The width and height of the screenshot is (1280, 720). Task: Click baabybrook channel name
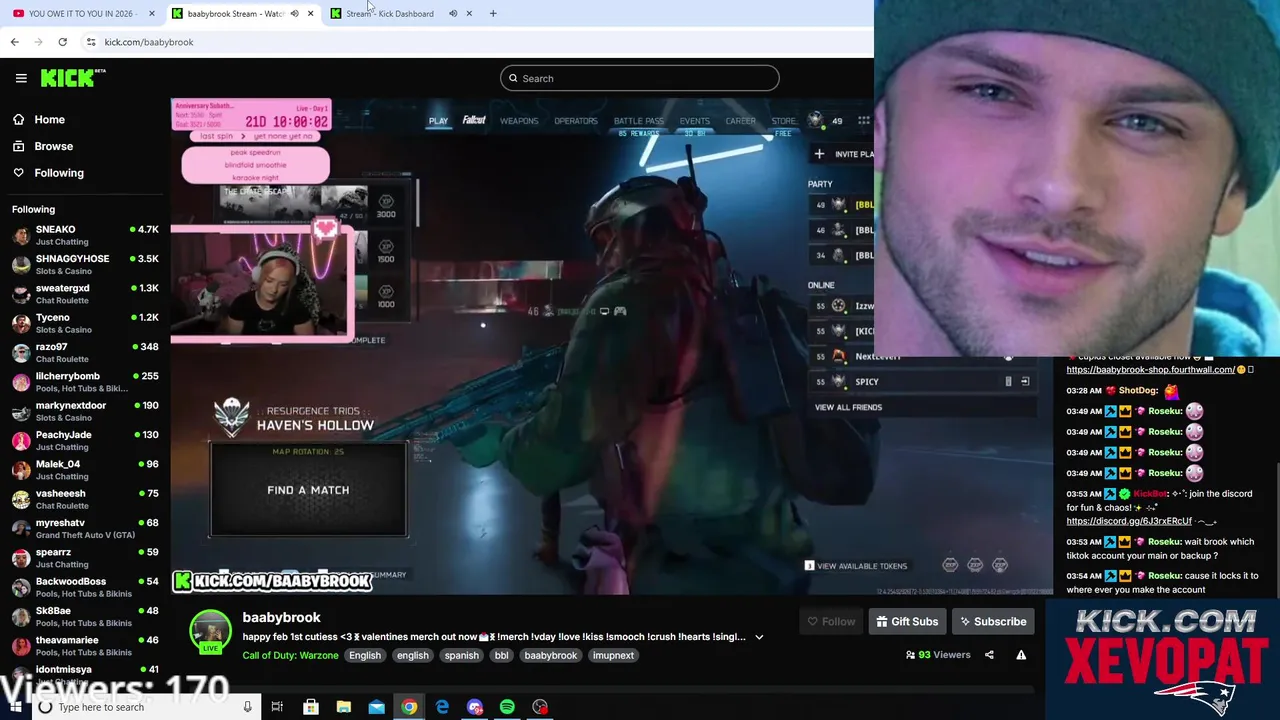(281, 617)
